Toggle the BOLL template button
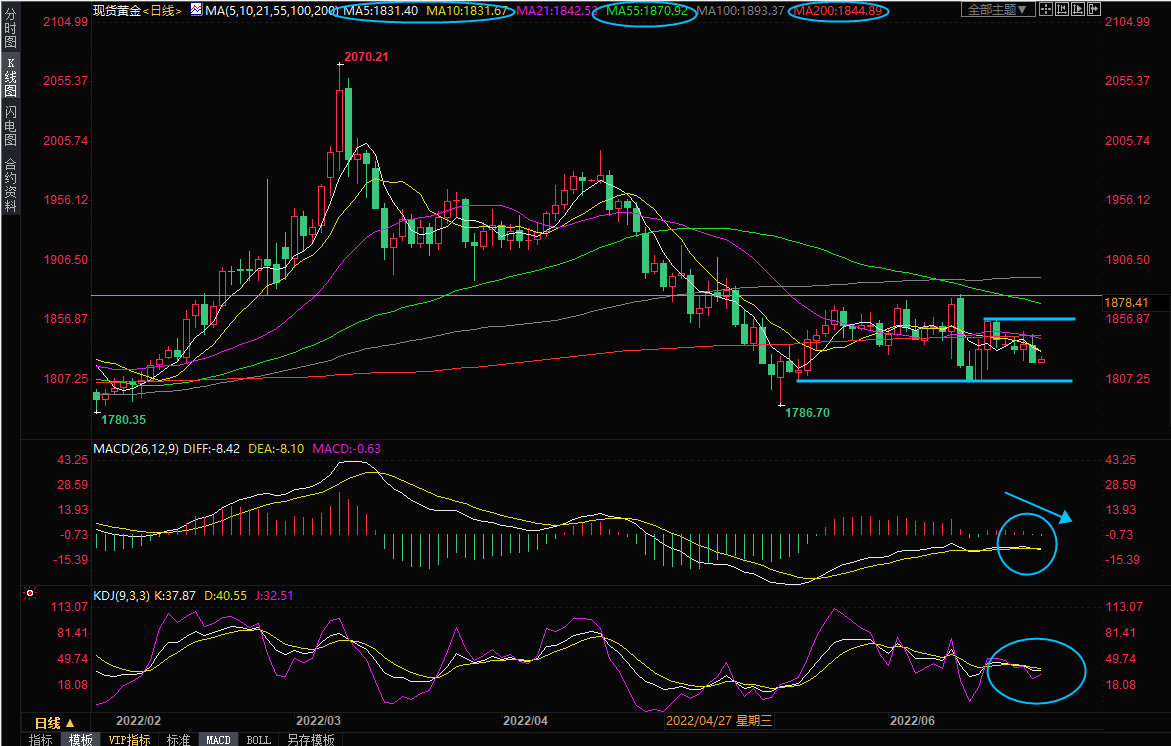 coord(258,740)
